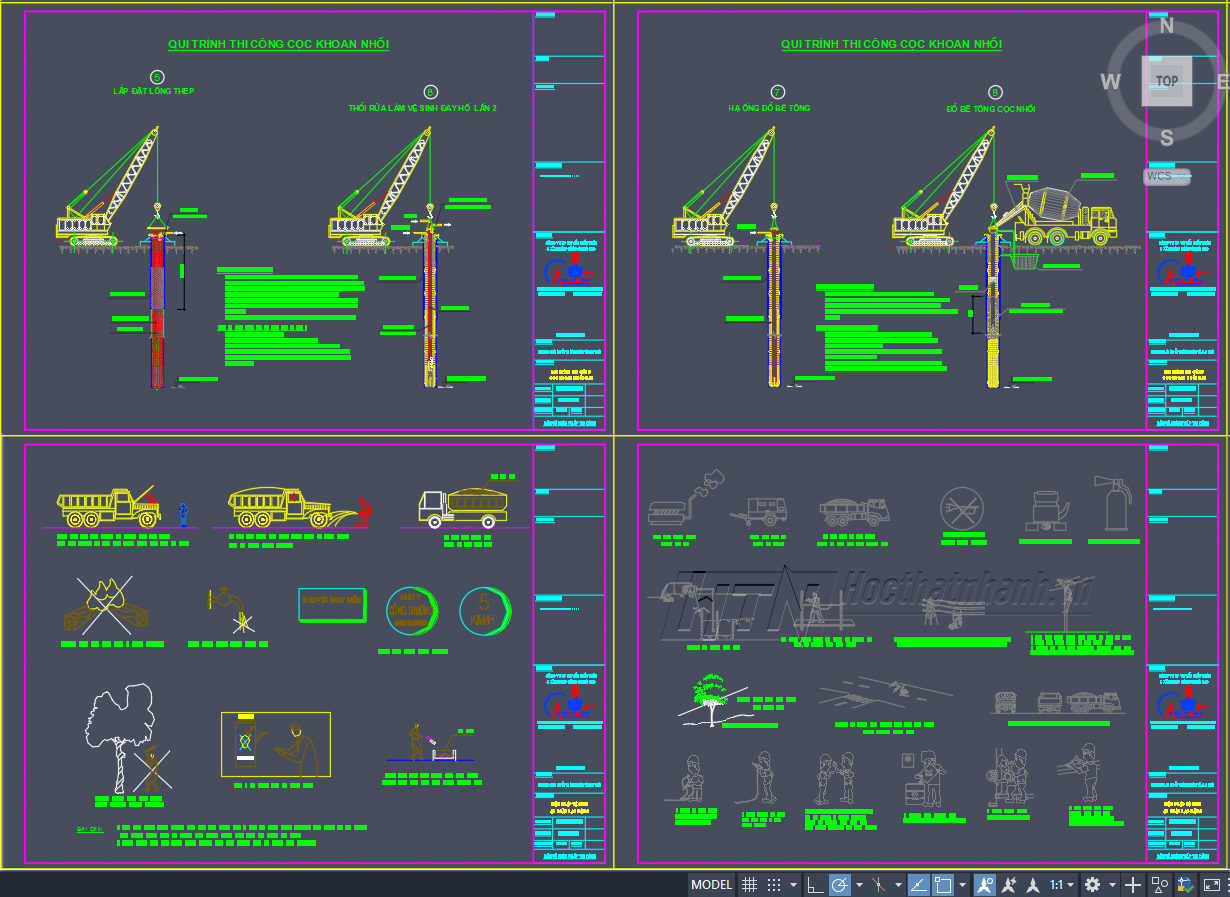The height and width of the screenshot is (897, 1230).
Task: Switch to the MODEL space tab
Action: tap(712, 885)
